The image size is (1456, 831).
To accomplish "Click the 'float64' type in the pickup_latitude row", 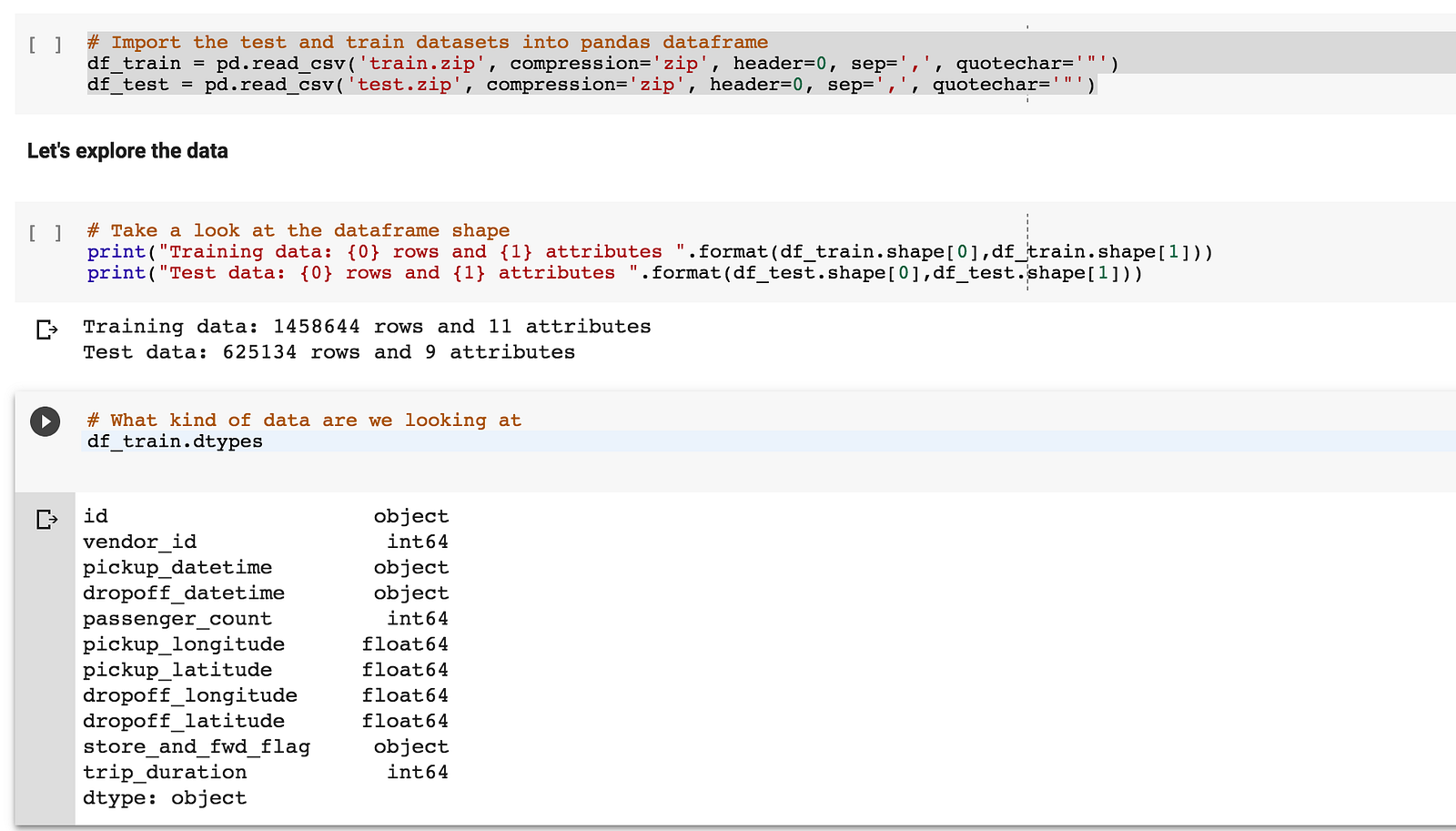I will coord(405,670).
